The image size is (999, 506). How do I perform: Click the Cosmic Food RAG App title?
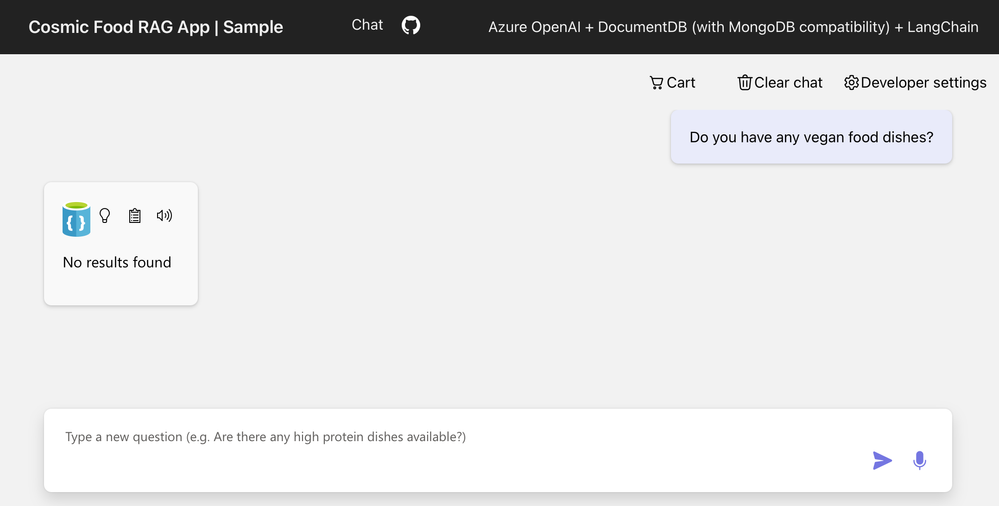pyautogui.click(x=156, y=27)
